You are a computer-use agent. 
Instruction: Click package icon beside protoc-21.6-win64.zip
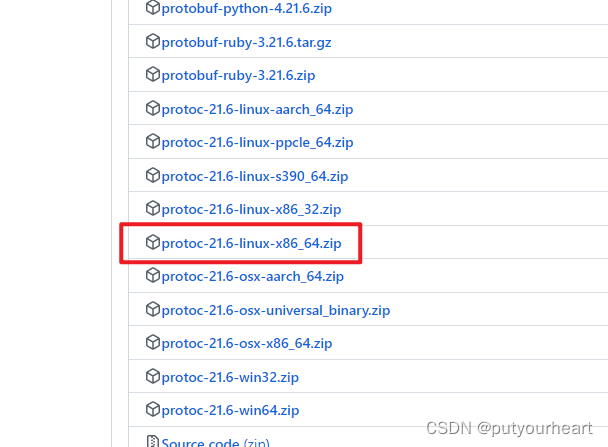[153, 409]
